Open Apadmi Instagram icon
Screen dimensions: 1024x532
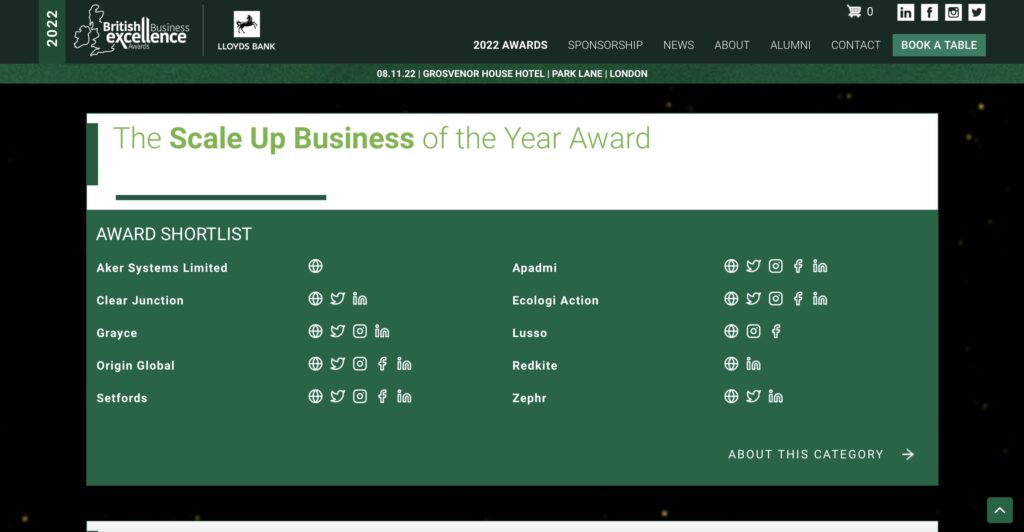pyautogui.click(x=776, y=266)
